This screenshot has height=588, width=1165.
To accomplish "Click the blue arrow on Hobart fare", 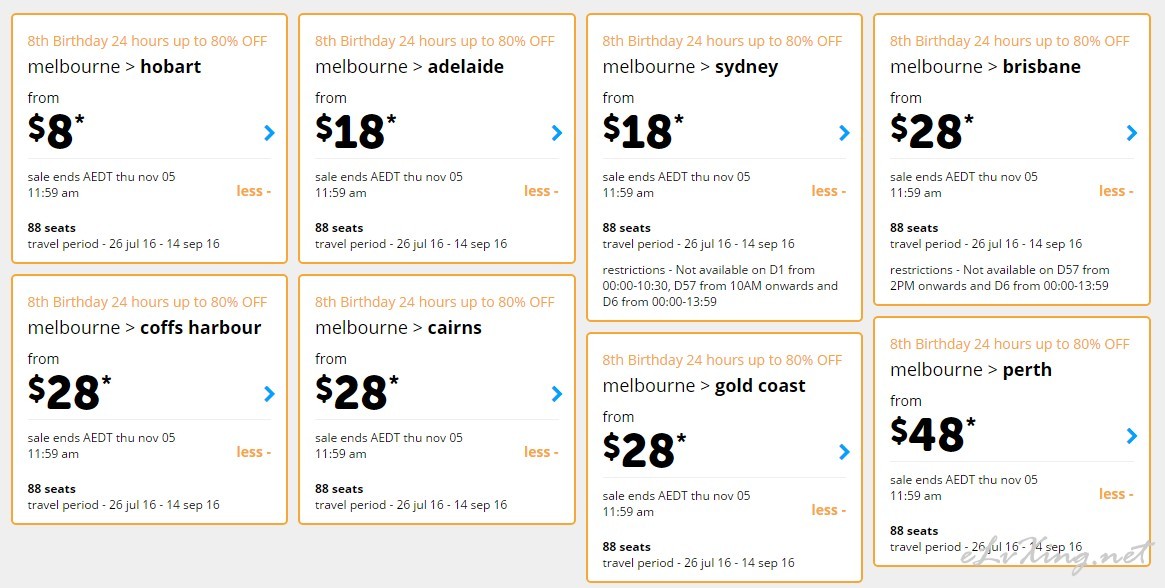I will click(x=269, y=133).
